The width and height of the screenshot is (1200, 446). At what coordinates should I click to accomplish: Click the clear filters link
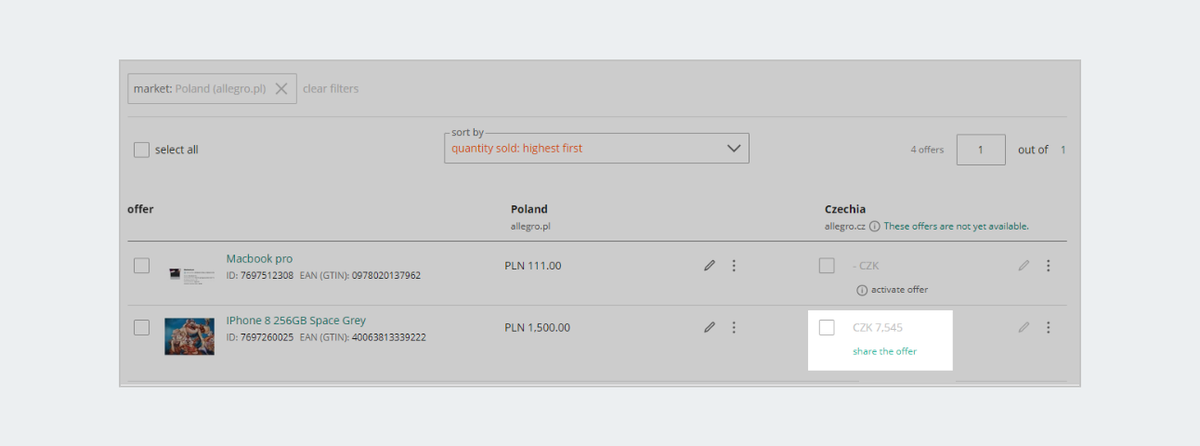[331, 88]
